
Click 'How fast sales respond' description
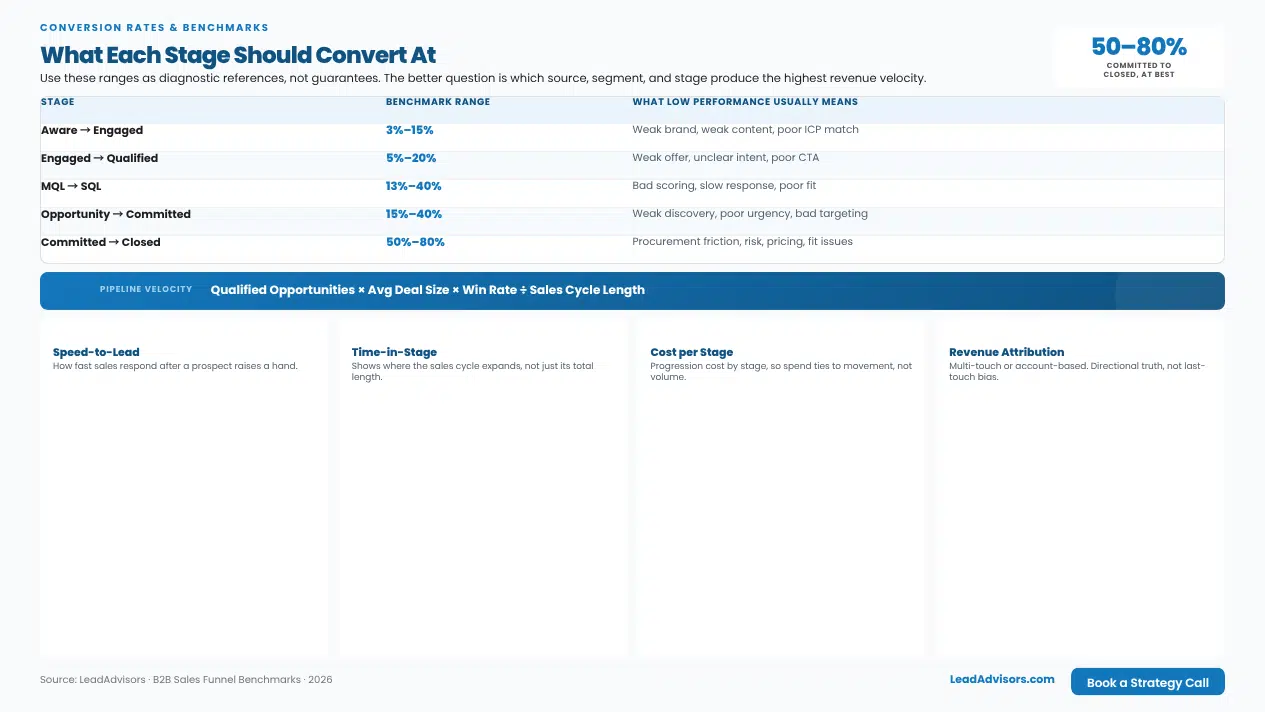[x=175, y=366]
